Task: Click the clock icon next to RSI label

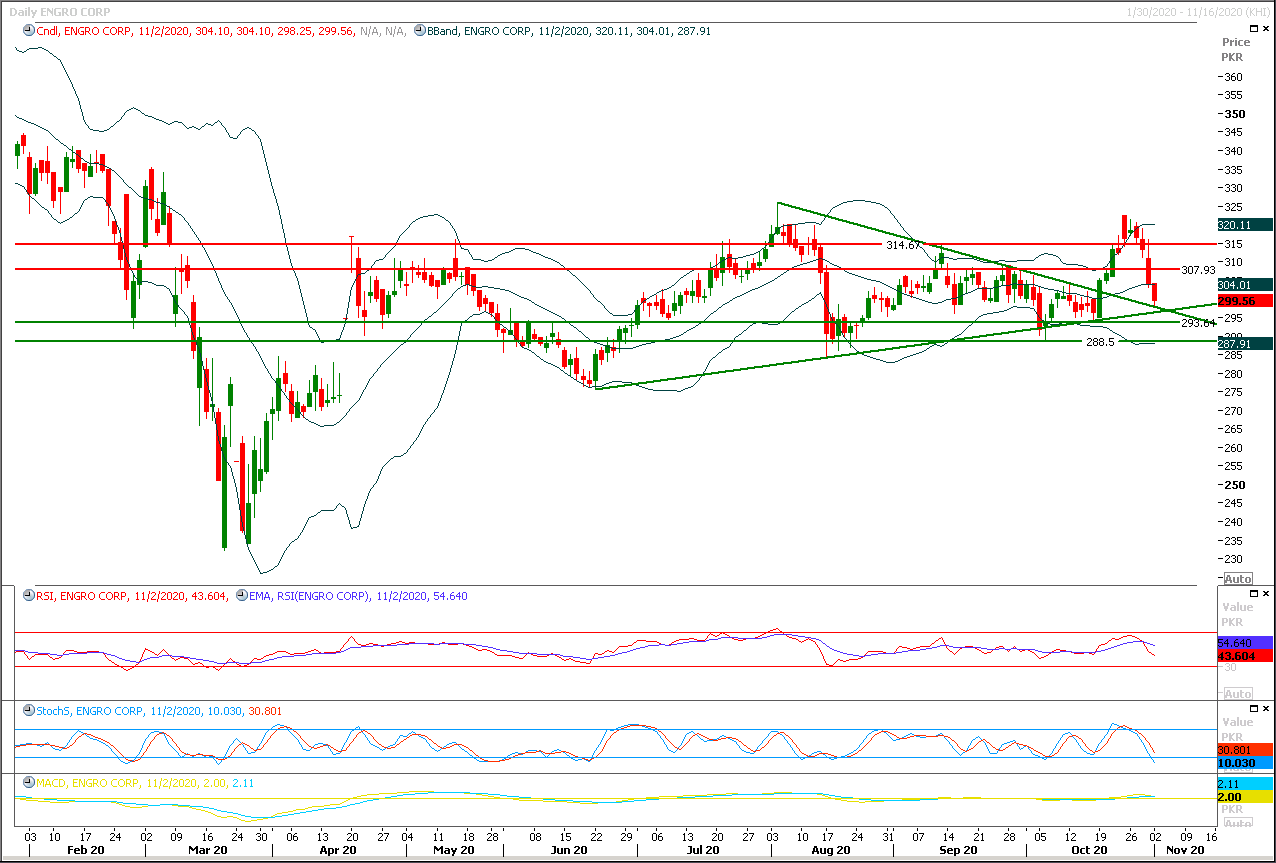Action: [28, 597]
